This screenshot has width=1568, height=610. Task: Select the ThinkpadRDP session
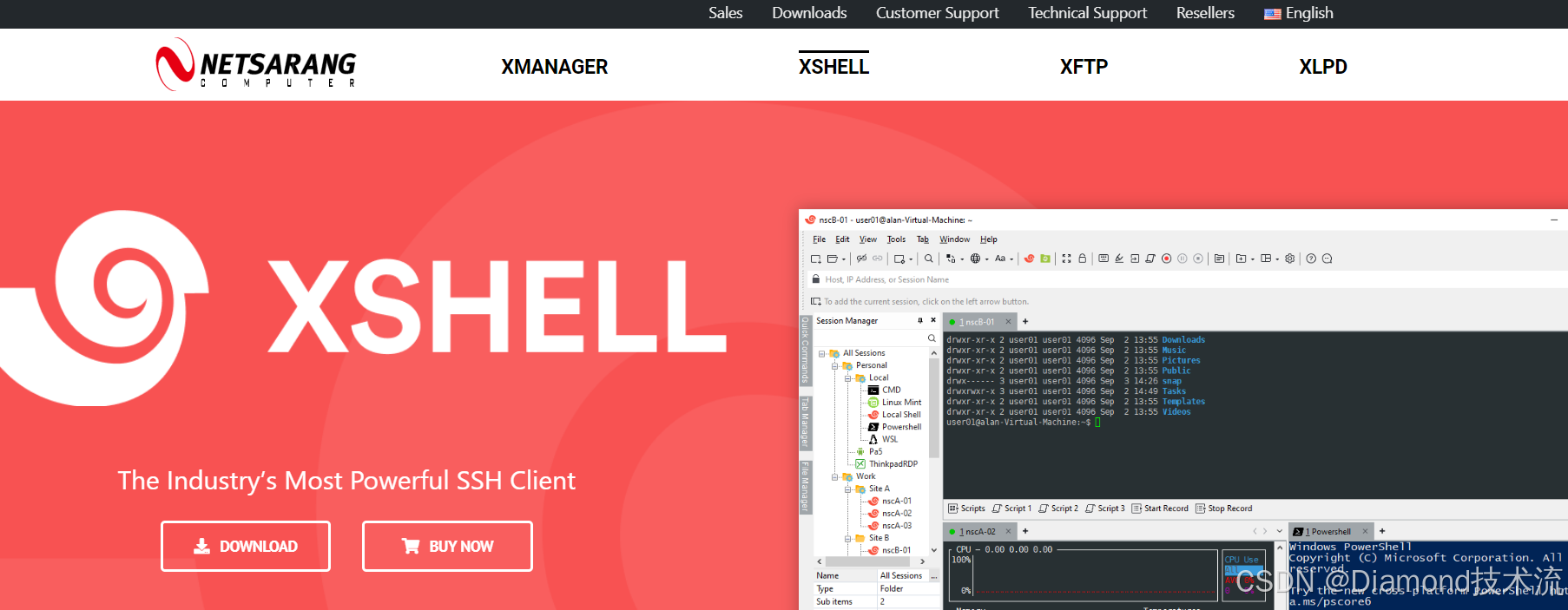pyautogui.click(x=886, y=464)
